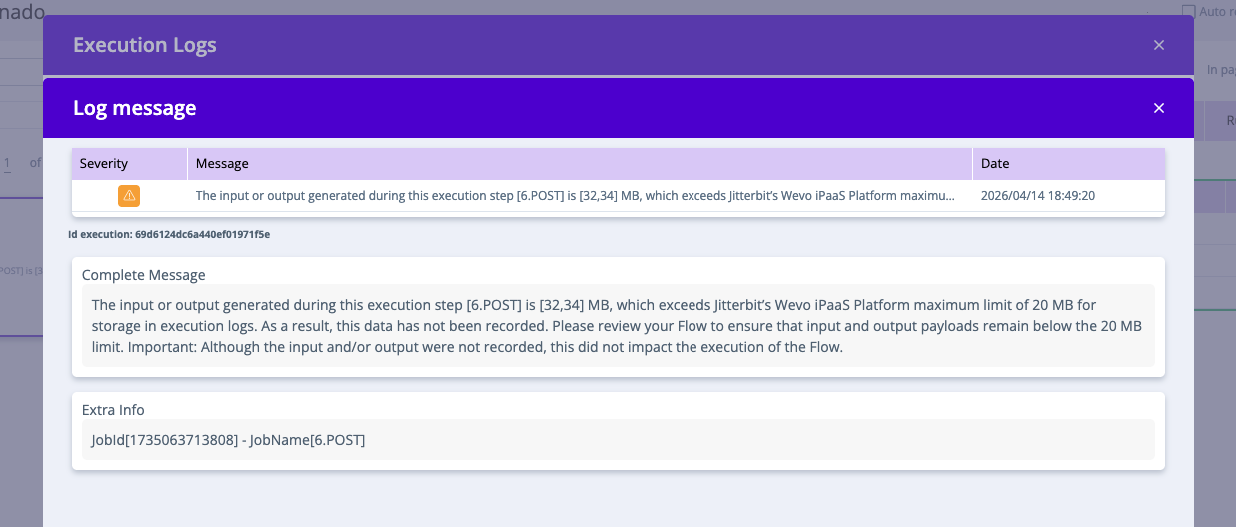Click the Extra Info heading

tap(113, 410)
